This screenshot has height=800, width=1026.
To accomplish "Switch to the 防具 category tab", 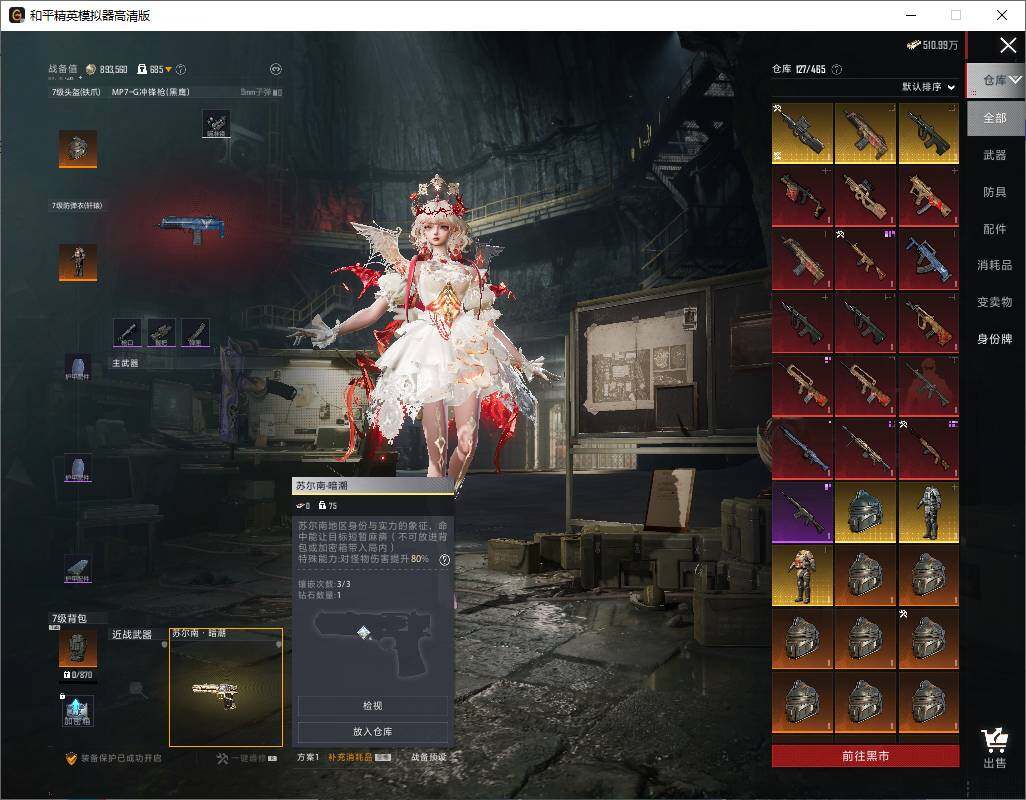I will 995,192.
